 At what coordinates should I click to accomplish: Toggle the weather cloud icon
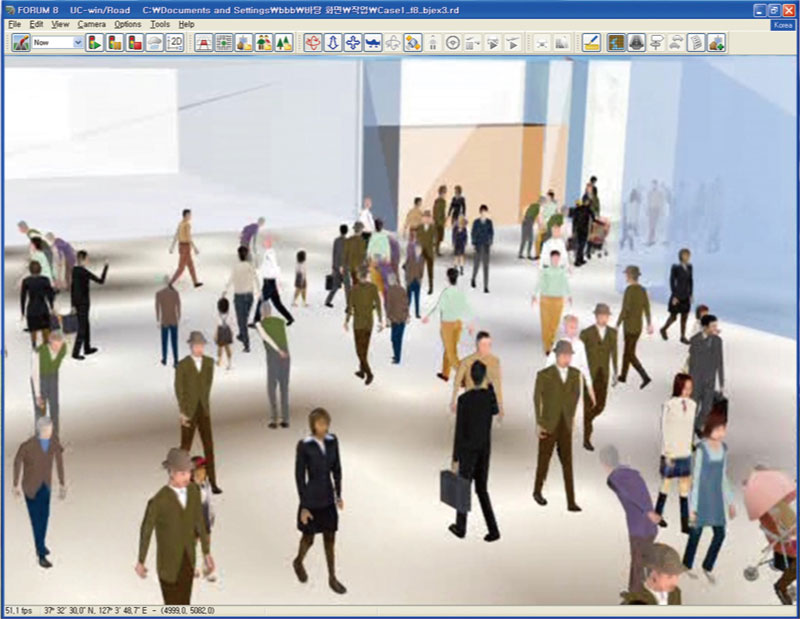(x=155, y=43)
